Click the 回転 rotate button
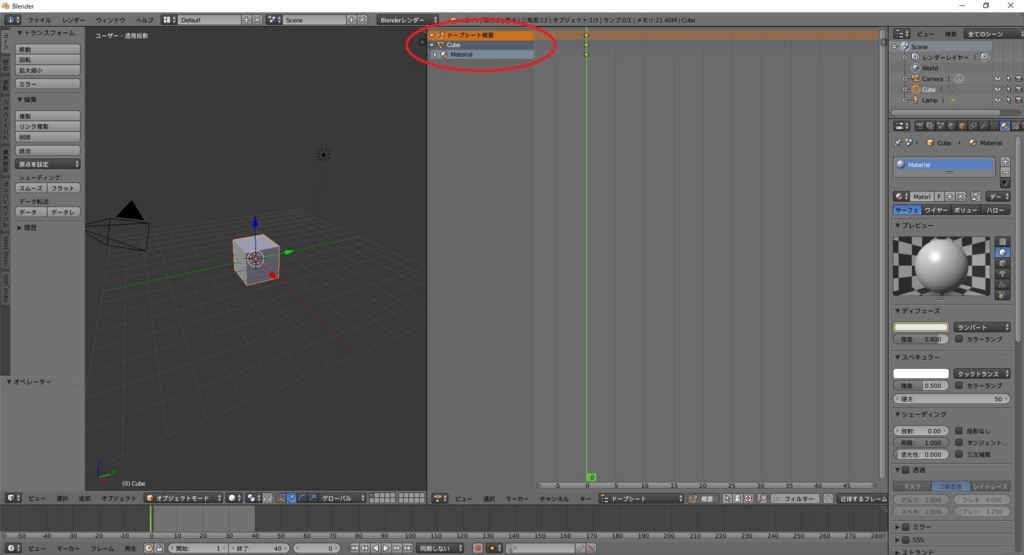Image resolution: width=1024 pixels, height=555 pixels. coord(48,59)
